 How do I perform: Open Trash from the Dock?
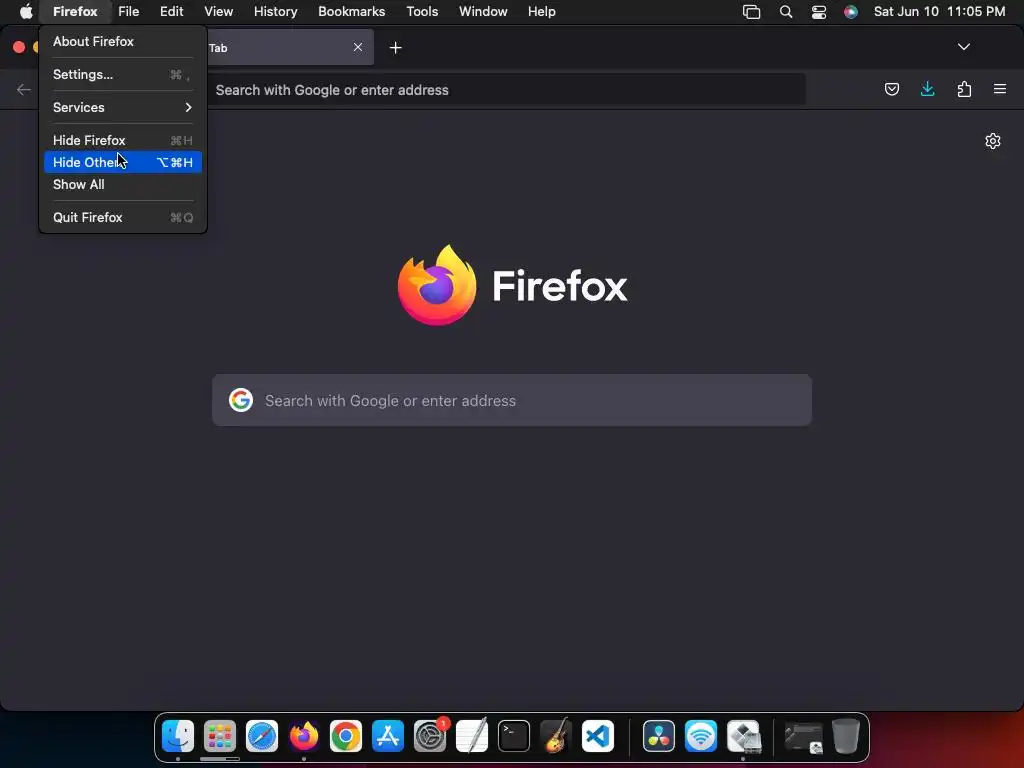coord(846,736)
